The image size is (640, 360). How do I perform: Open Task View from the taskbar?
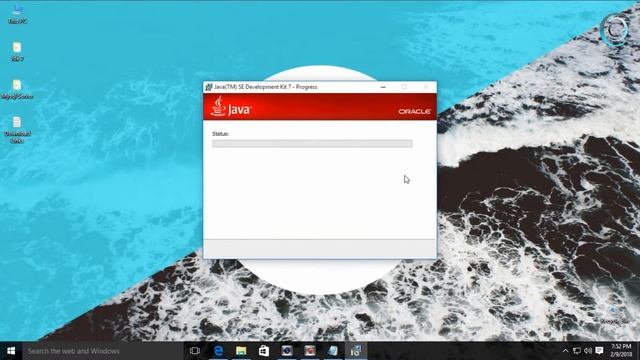tap(195, 351)
